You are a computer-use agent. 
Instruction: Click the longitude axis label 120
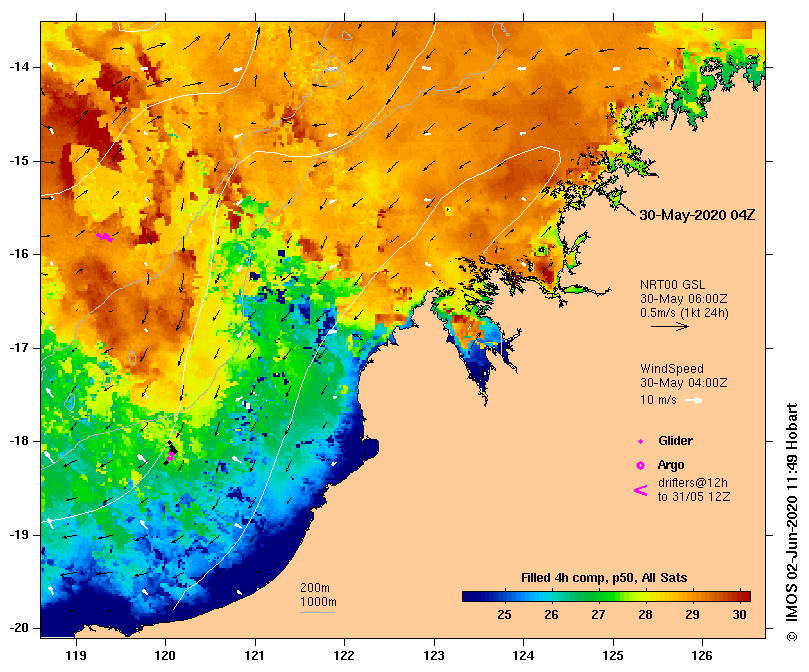pyautogui.click(x=166, y=655)
